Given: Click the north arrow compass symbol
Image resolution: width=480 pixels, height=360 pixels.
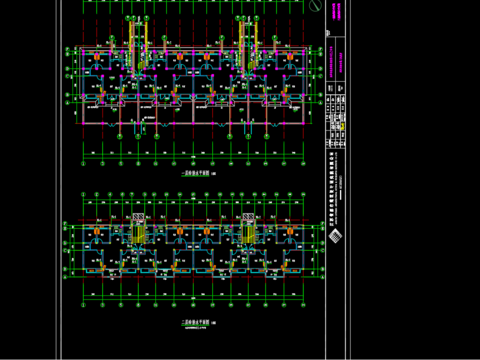Looking at the screenshot, I should [x=315, y=6].
